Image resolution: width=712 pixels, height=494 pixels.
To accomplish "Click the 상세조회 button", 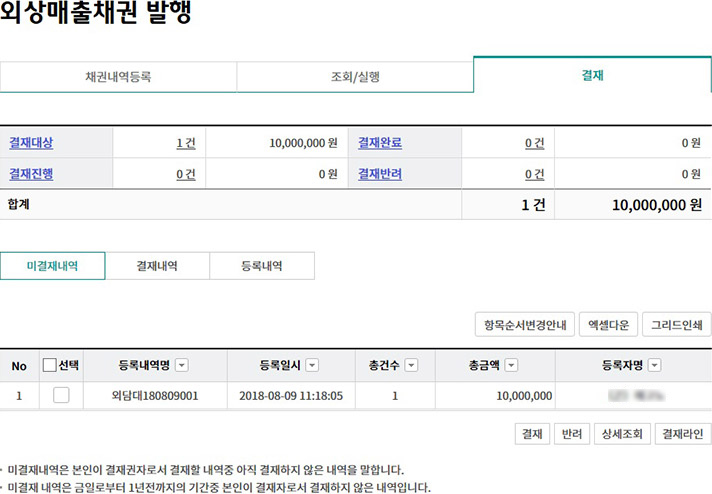I will pos(621,434).
